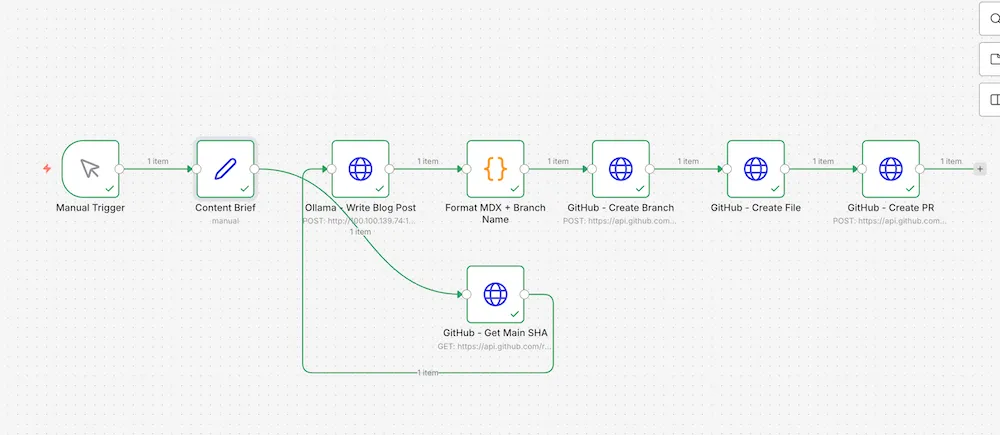1000x435 pixels.
Task: Open the Content Brief pencil icon node
Action: pyautogui.click(x=225, y=169)
